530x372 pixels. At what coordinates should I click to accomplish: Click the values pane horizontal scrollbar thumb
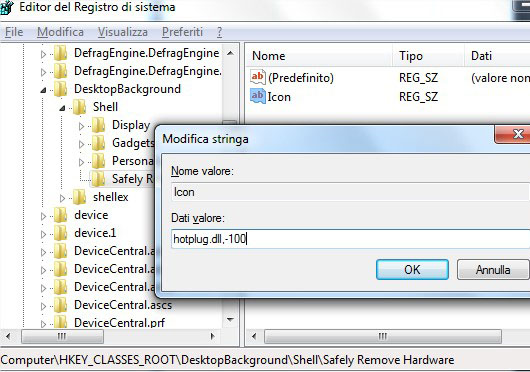tap(383, 336)
